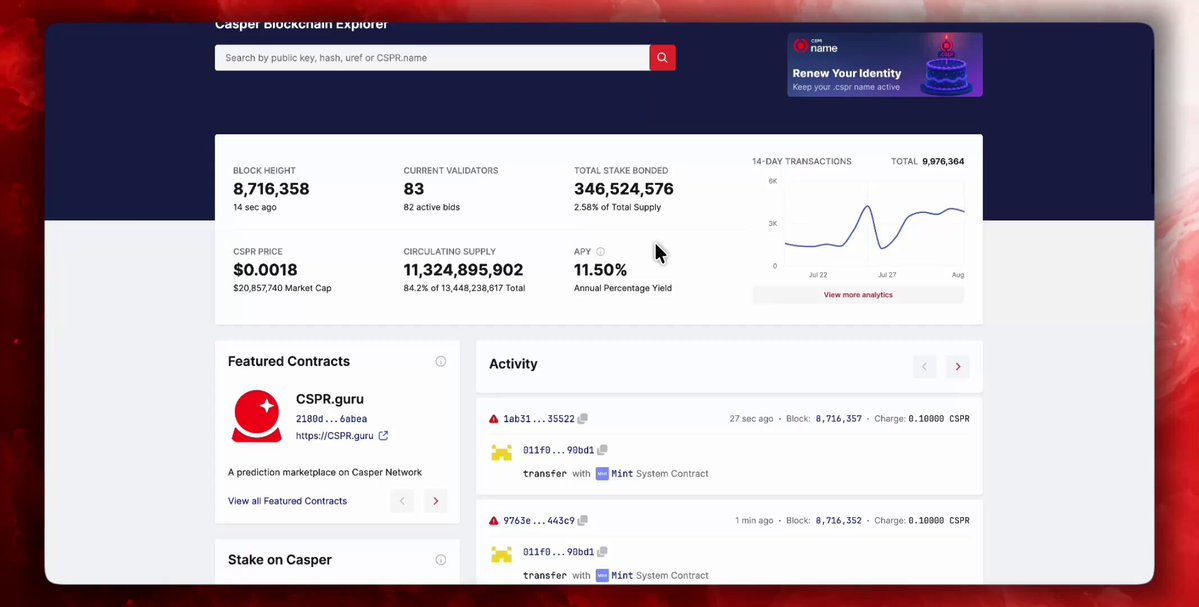This screenshot has height=607, width=1199.
Task: Click the info icon beside APY
Action: pos(600,252)
